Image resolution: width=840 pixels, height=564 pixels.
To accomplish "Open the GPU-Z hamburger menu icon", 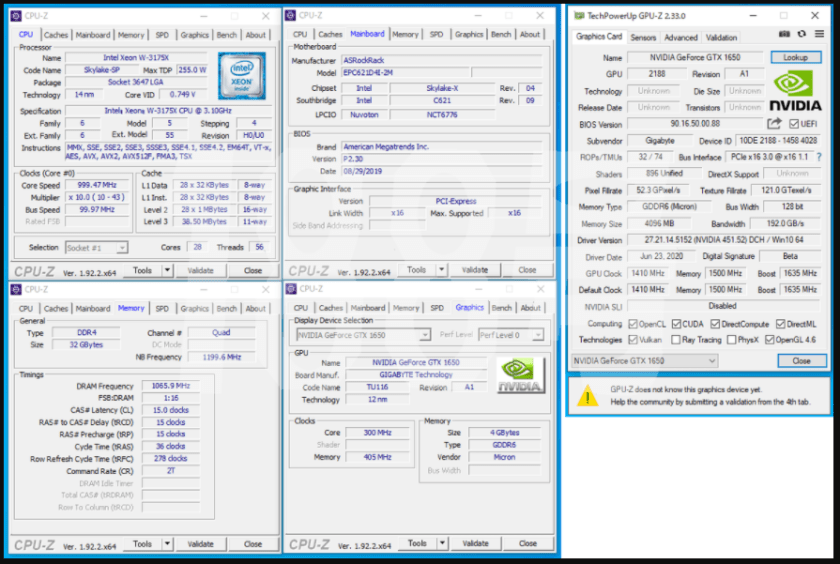I will pyautogui.click(x=819, y=34).
